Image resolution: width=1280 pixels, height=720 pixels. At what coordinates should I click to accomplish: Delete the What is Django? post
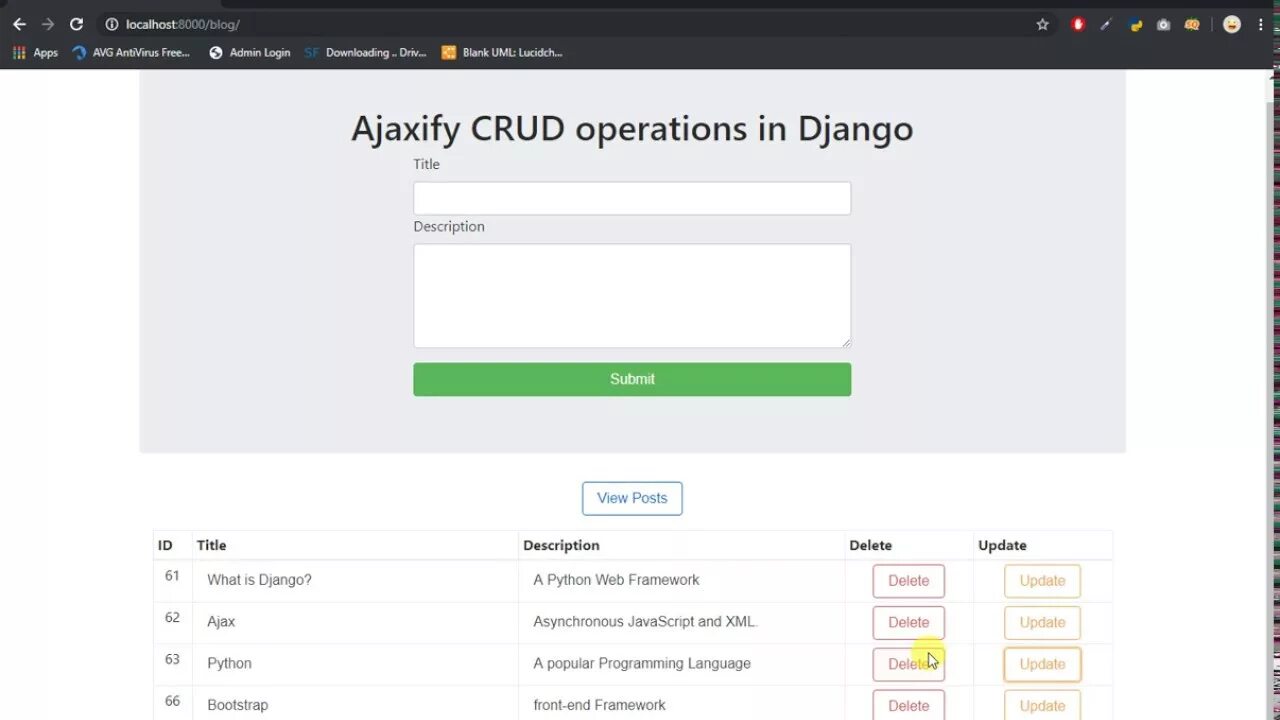(908, 581)
